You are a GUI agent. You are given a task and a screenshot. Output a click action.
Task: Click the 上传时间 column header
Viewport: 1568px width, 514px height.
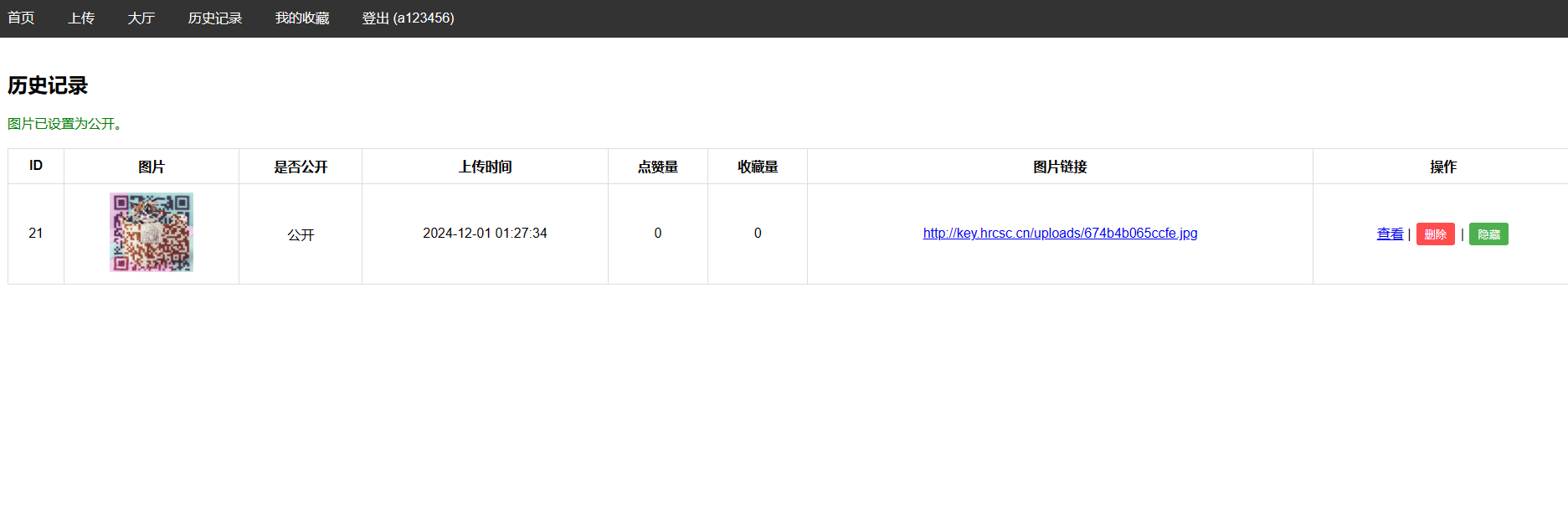[485, 167]
